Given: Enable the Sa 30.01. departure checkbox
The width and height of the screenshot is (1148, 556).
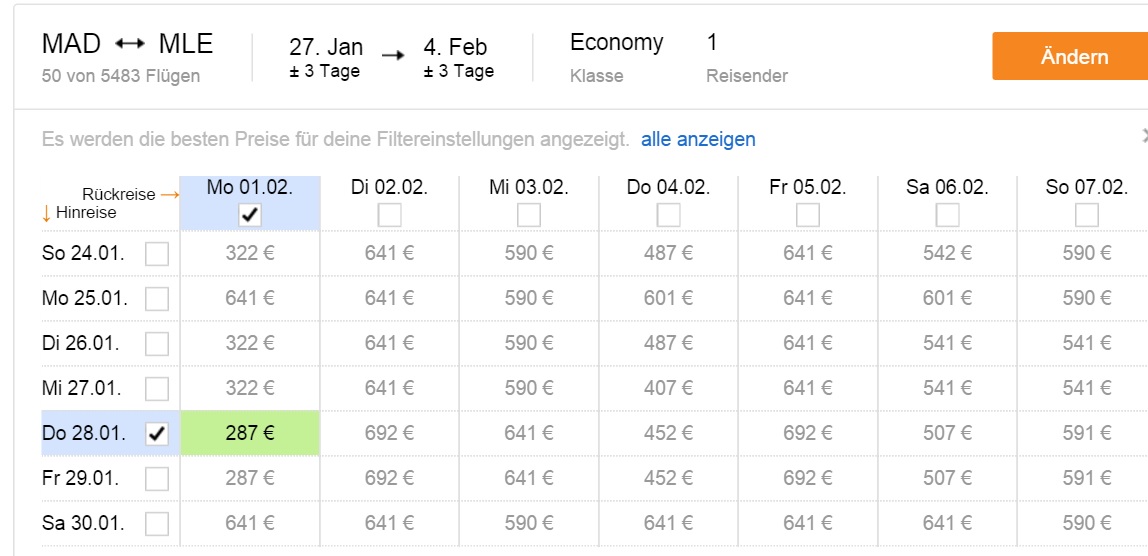Looking at the screenshot, I should pos(157,524).
